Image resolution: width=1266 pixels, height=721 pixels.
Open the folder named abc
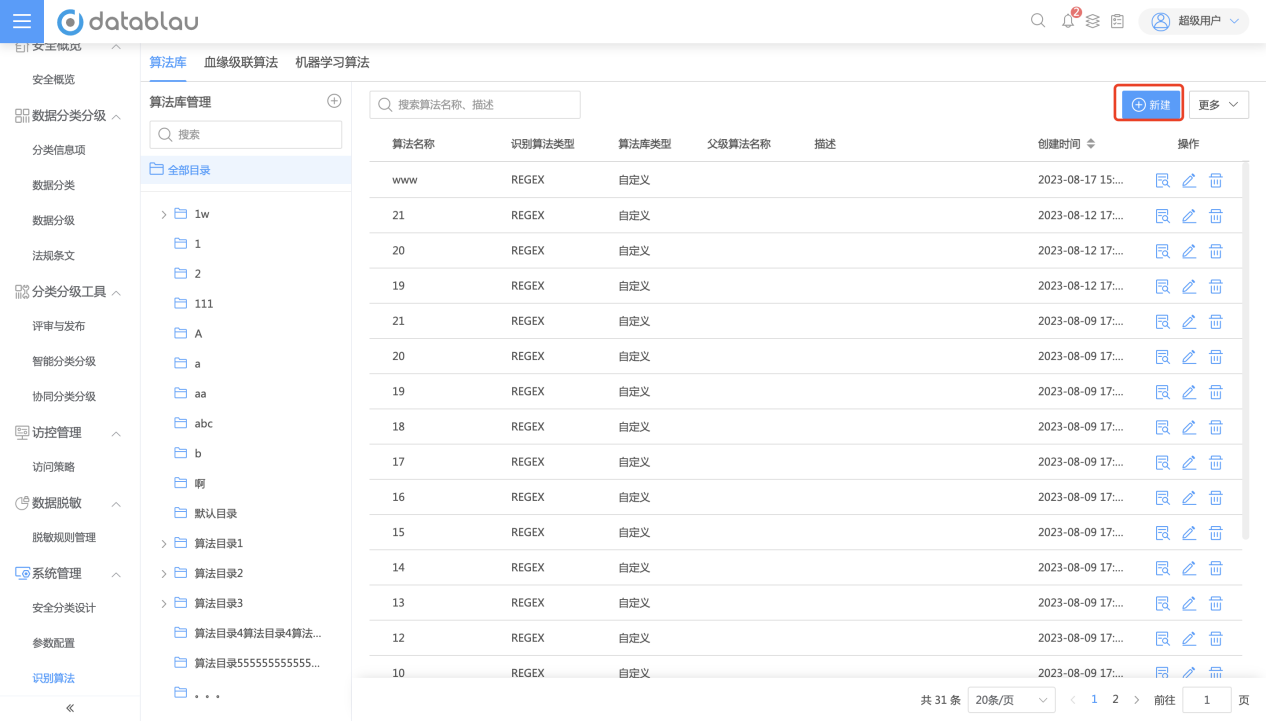coord(203,424)
